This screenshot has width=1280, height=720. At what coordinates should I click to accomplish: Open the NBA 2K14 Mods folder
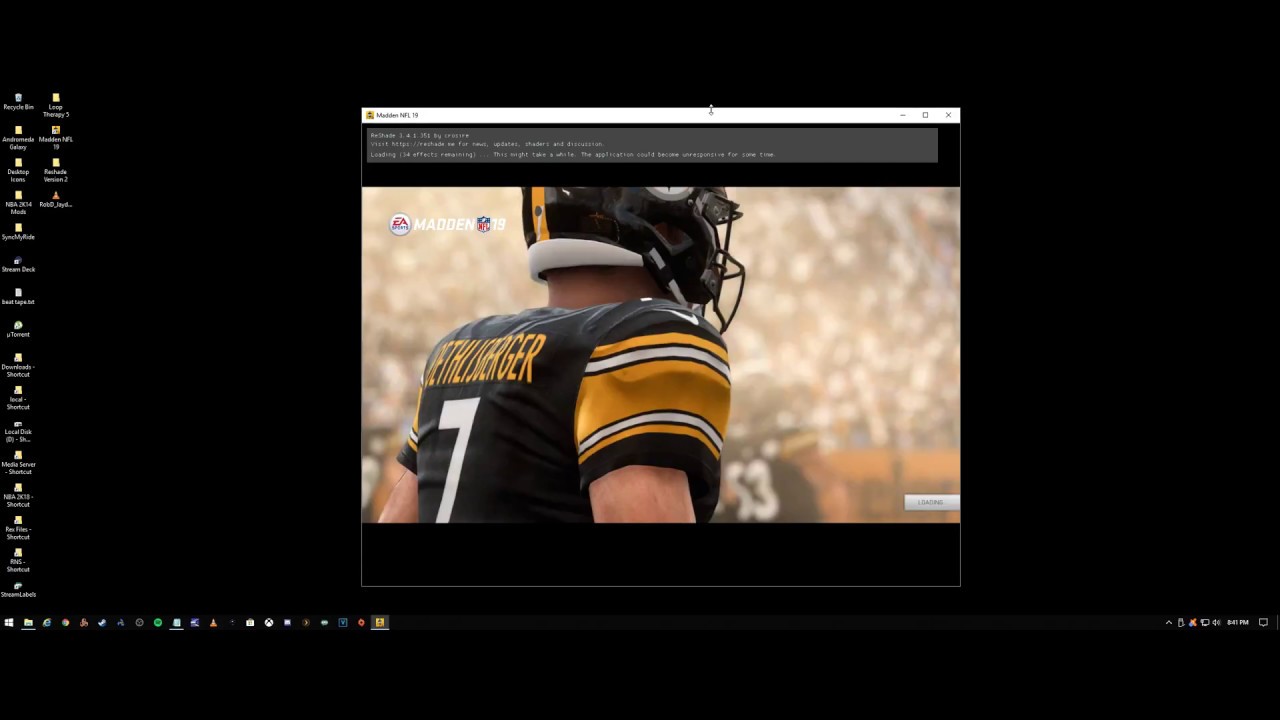click(x=18, y=203)
